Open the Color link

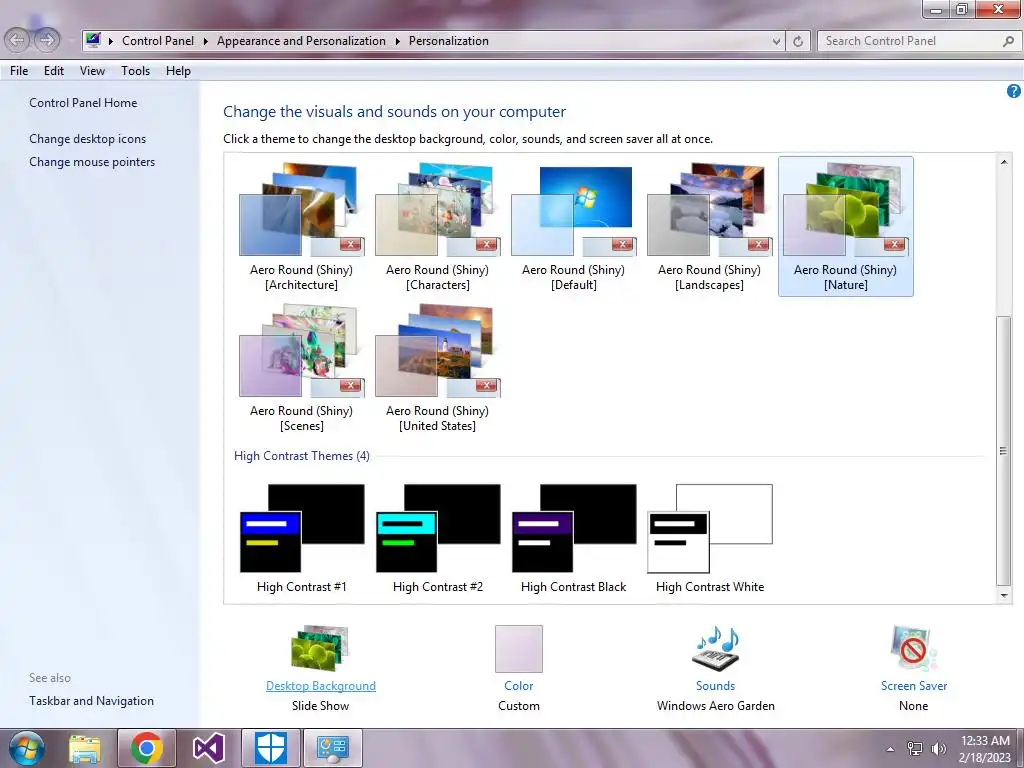[x=519, y=686]
